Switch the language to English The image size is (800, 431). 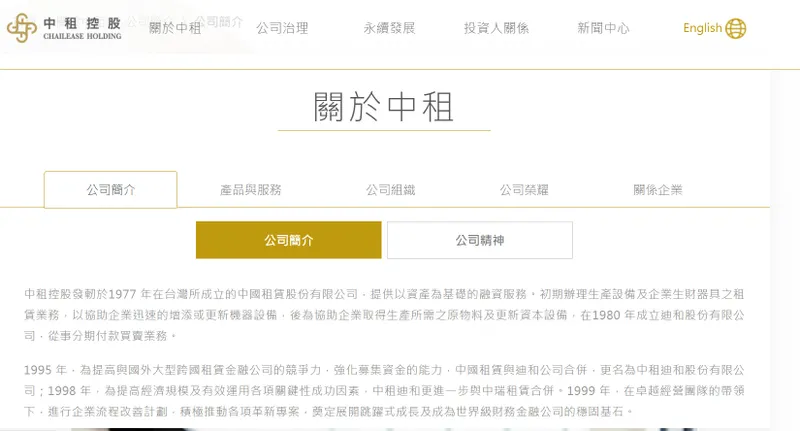point(702,28)
